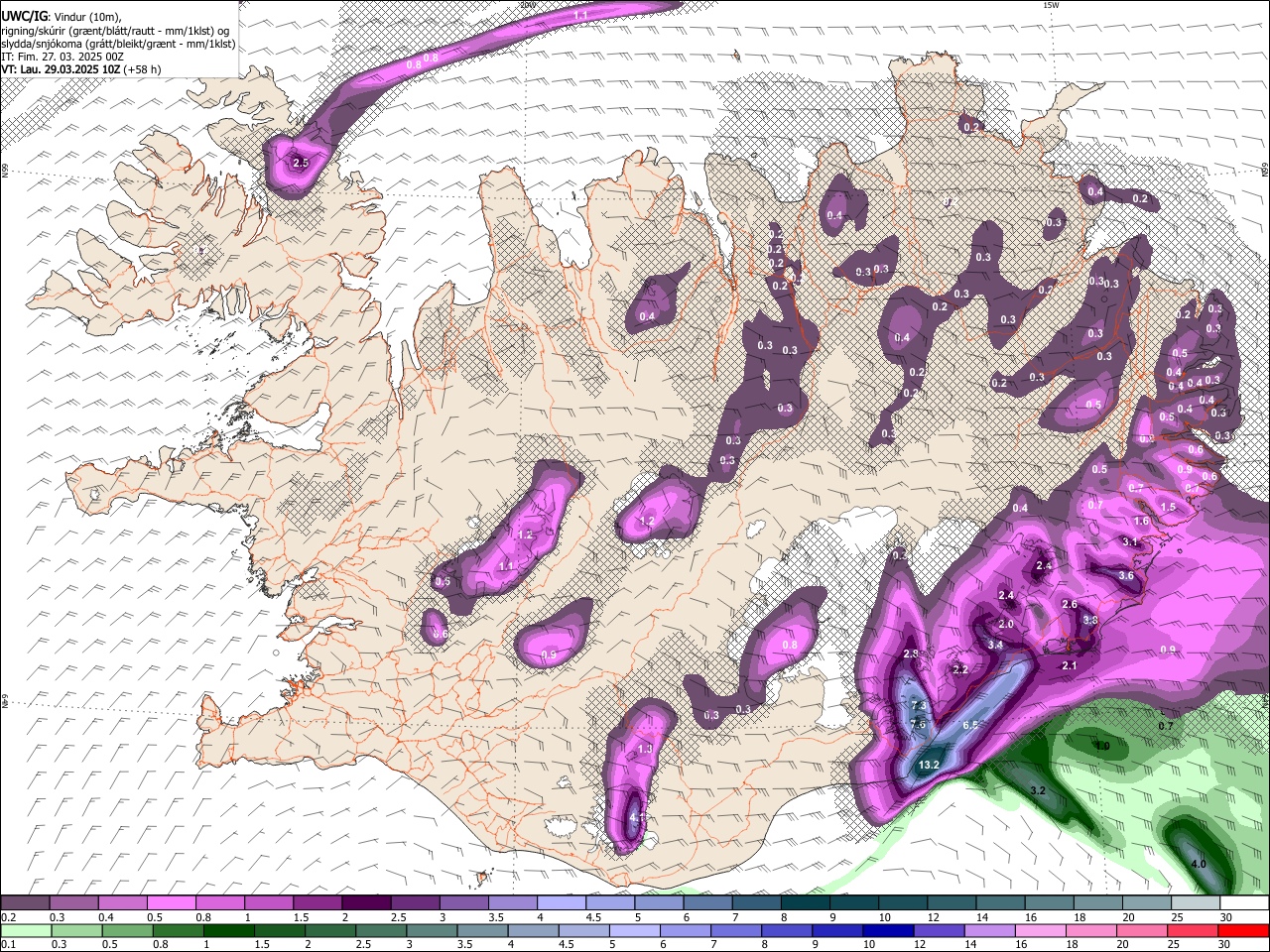The height and width of the screenshot is (952, 1270).
Task: Click the 2.1 snowfall value
Action: [1069, 665]
